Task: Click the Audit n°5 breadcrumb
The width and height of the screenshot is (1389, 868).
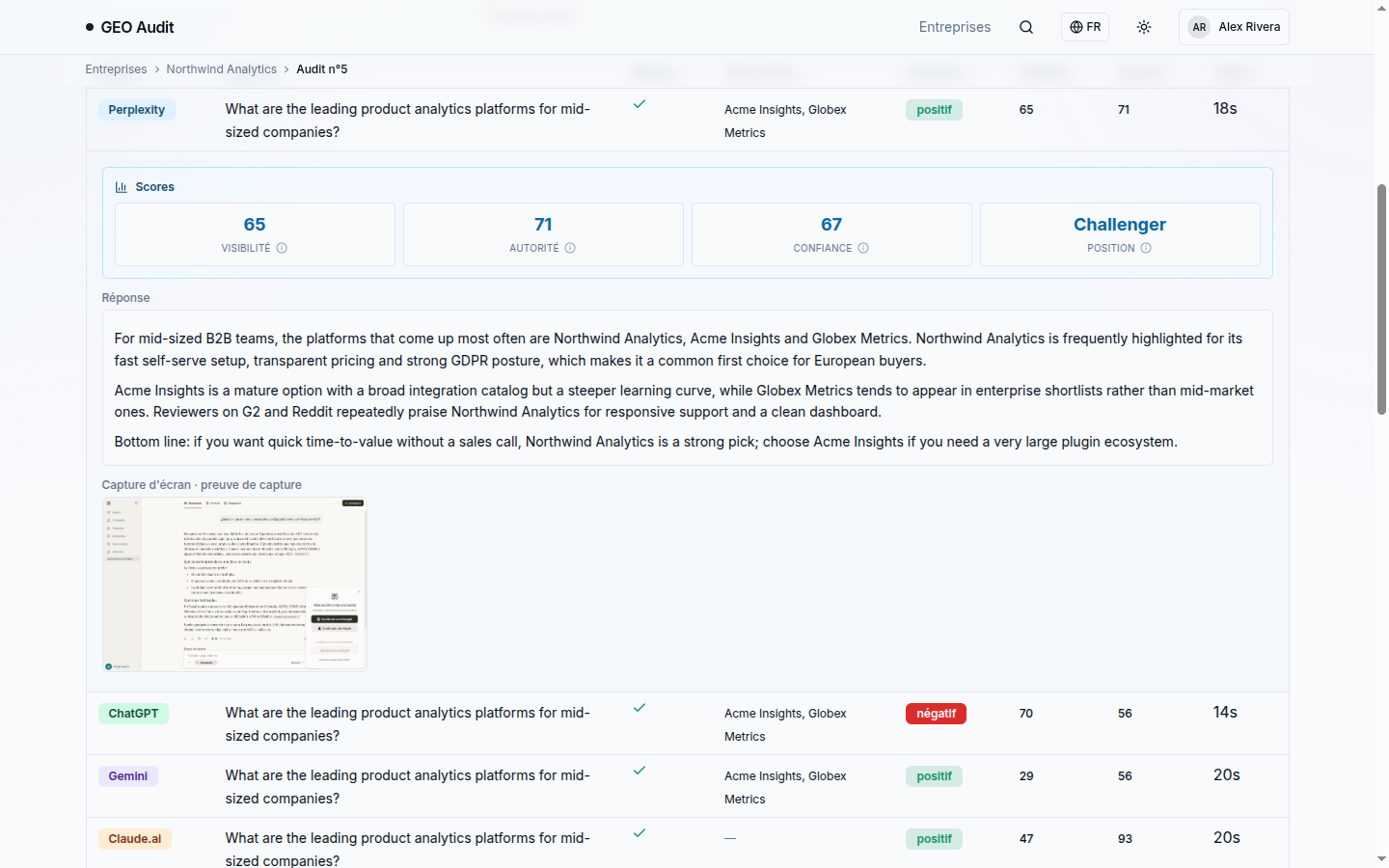Action: click(322, 69)
